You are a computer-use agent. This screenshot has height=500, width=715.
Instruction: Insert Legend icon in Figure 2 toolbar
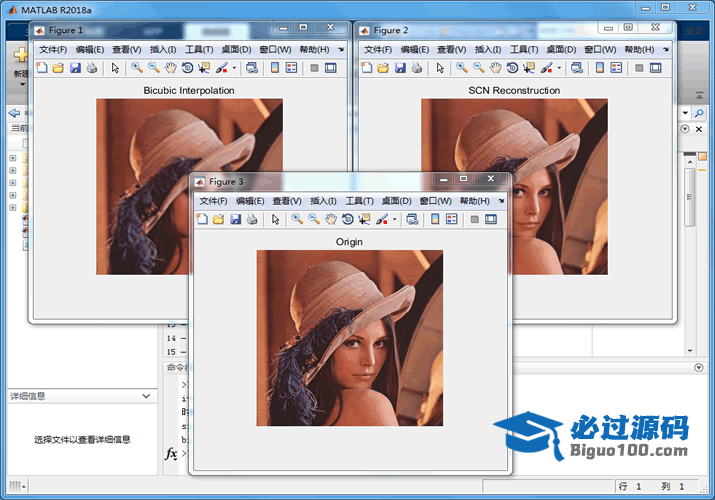pos(617,68)
